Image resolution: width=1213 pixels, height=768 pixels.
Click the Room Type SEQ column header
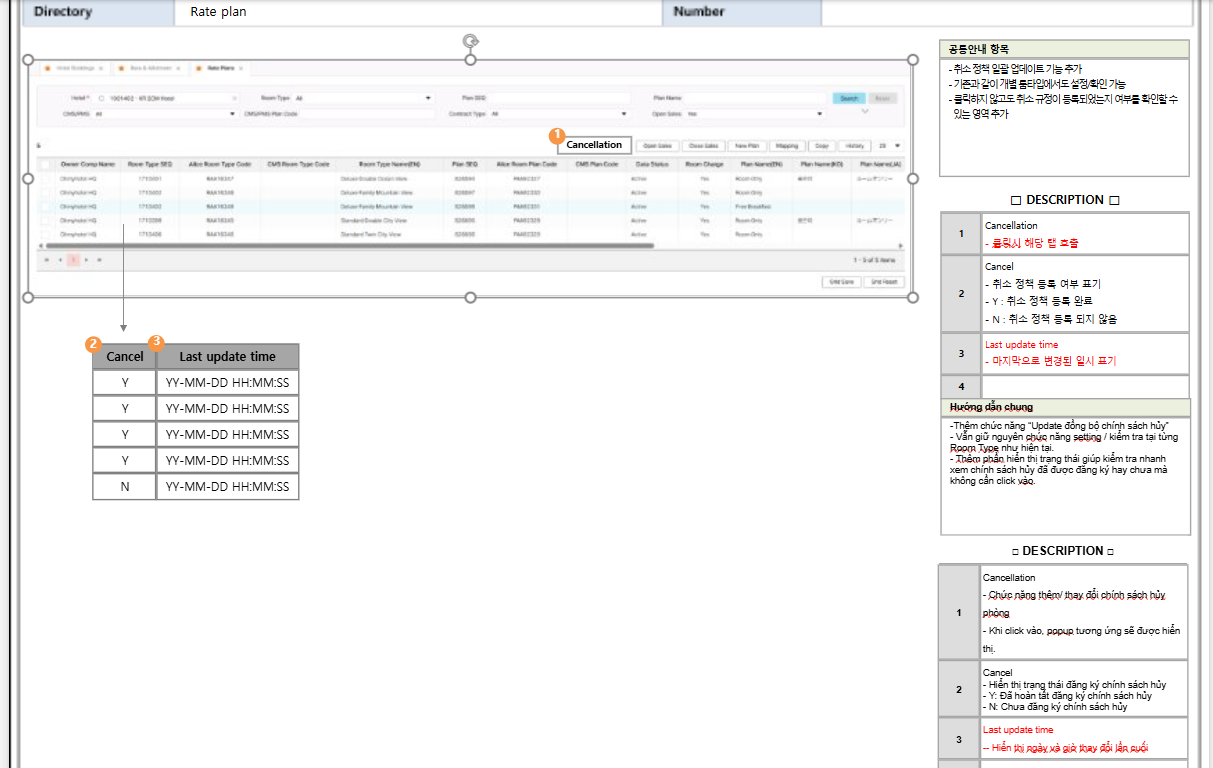[150, 163]
